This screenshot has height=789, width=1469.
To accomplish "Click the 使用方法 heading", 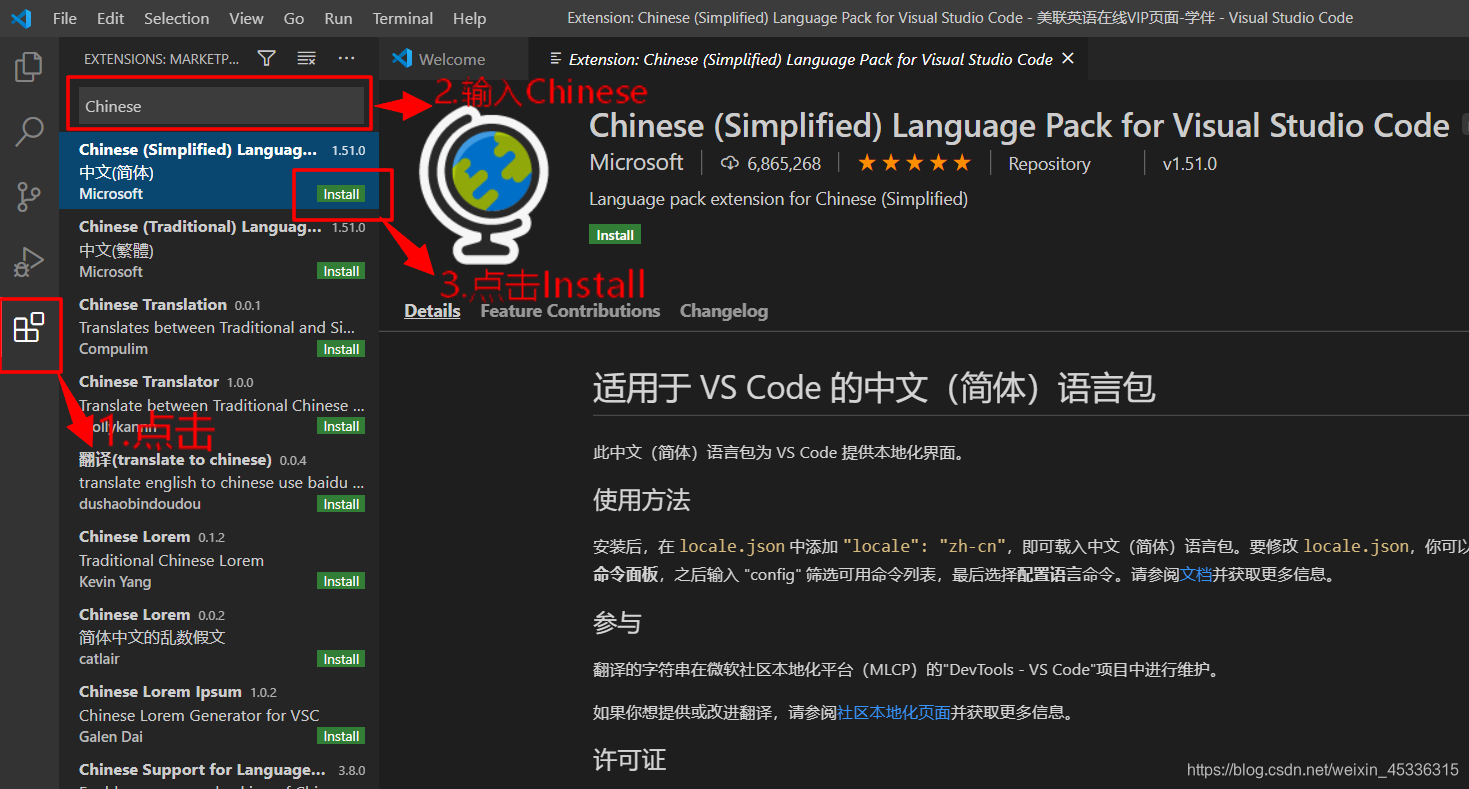I will click(642, 500).
